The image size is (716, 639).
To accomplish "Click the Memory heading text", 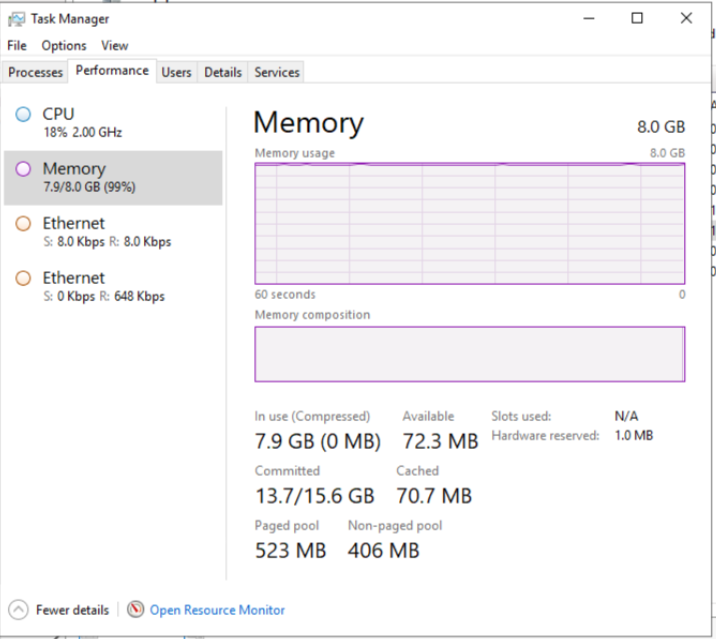I will [309, 123].
